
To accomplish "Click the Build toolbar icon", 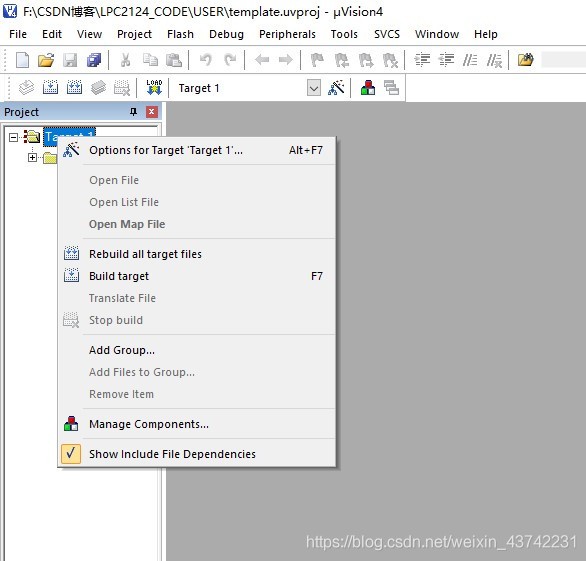I will 50,88.
